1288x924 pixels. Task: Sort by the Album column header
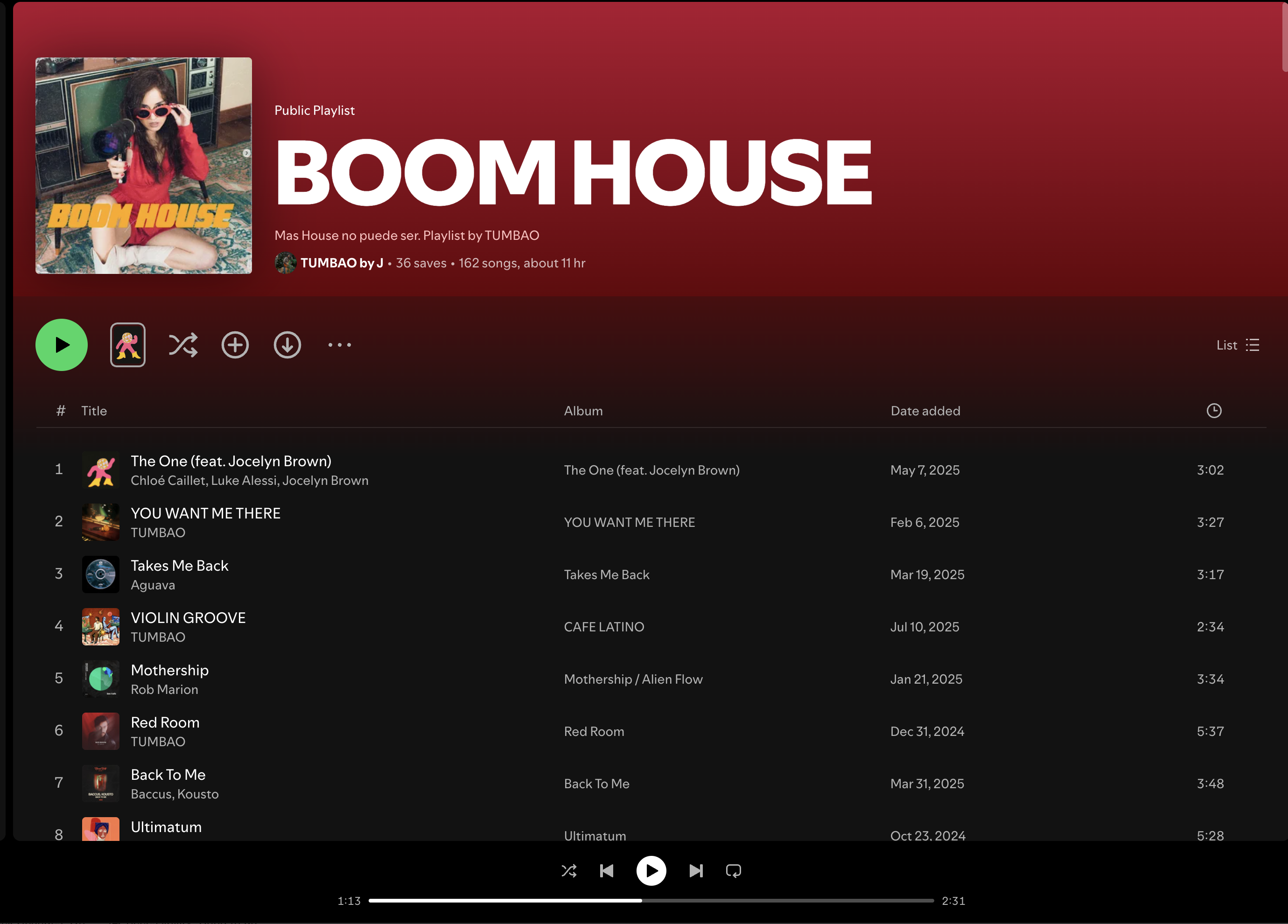click(583, 411)
